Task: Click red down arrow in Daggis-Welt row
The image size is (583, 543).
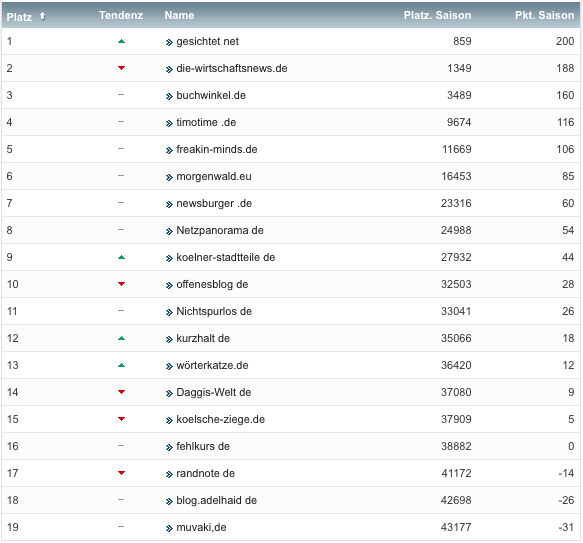Action: (121, 392)
